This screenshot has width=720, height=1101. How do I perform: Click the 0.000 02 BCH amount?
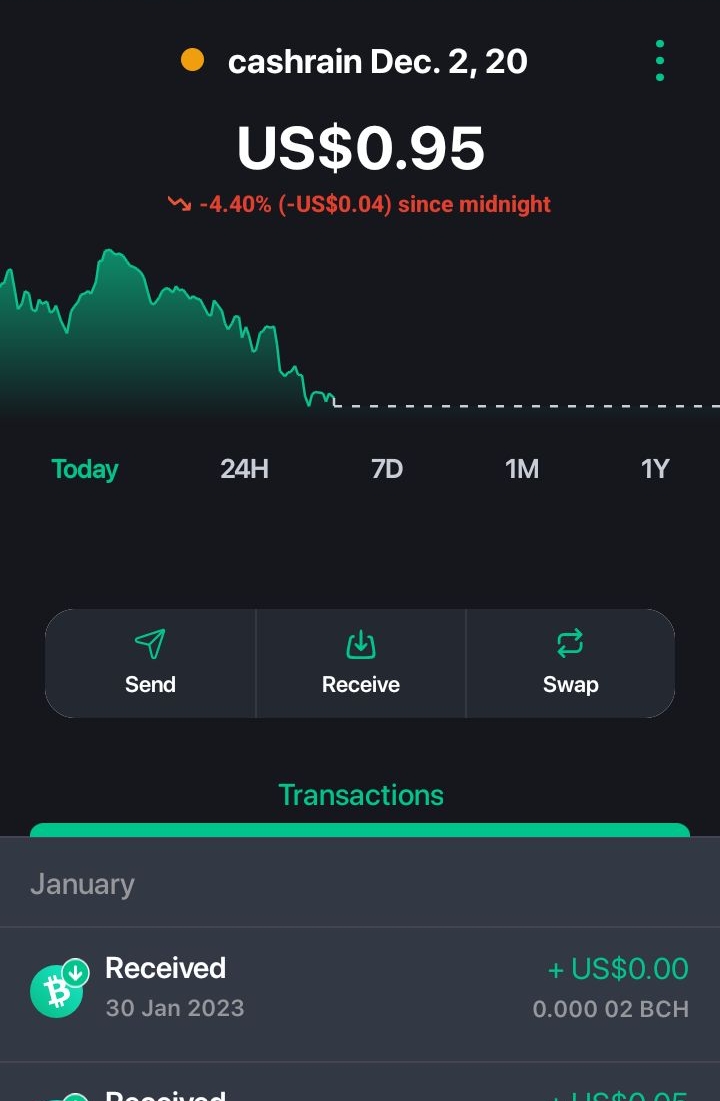tap(610, 1009)
